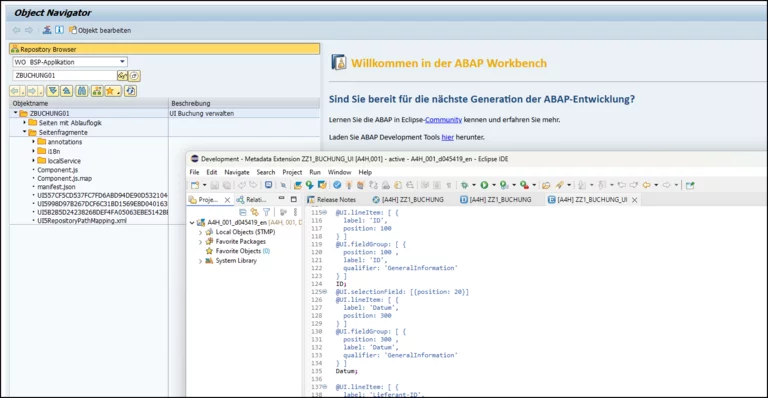768x398 pixels.
Task: Open the Eclipse File menu
Action: (x=194, y=172)
